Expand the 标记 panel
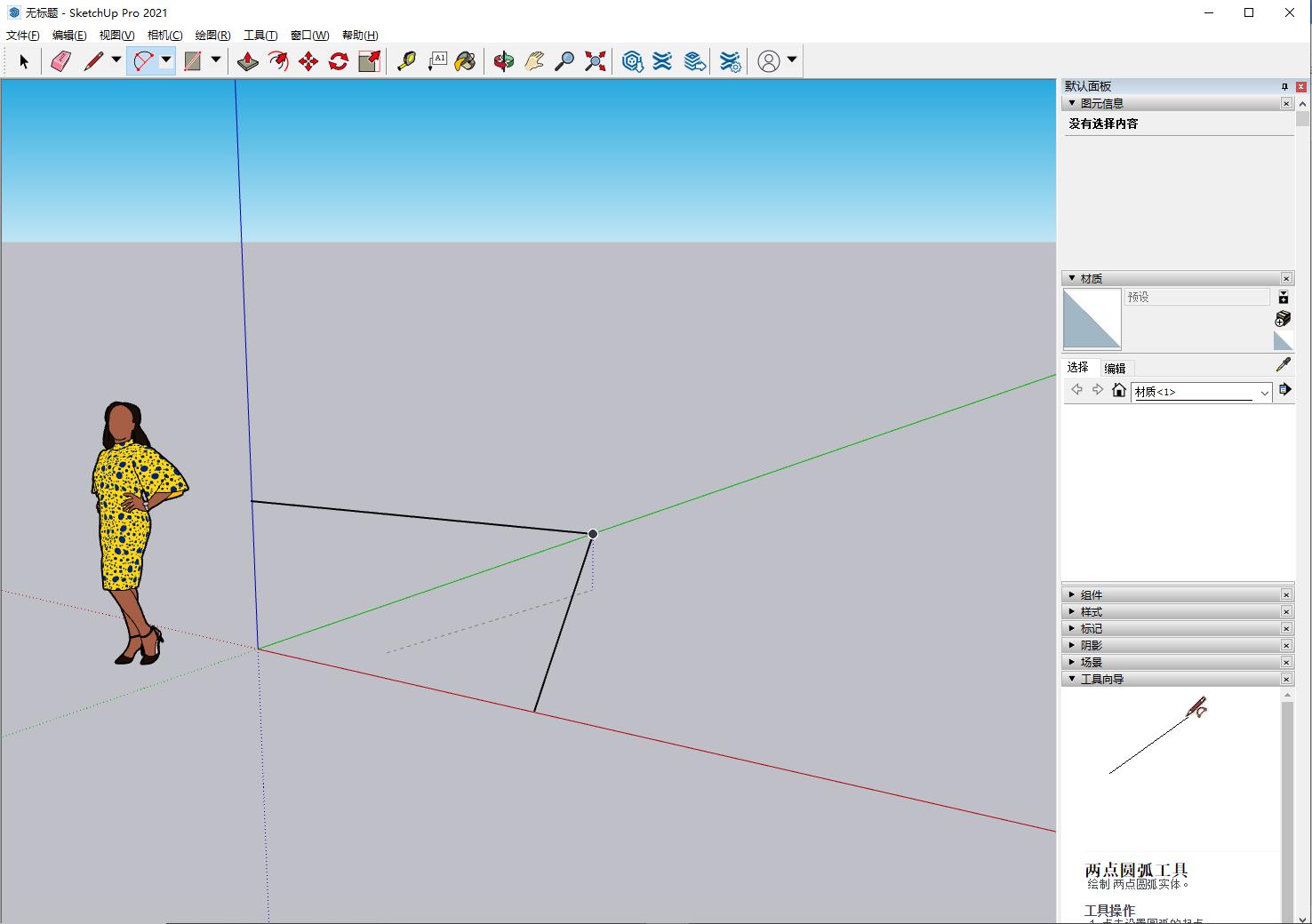The image size is (1312, 924). (x=1072, y=628)
